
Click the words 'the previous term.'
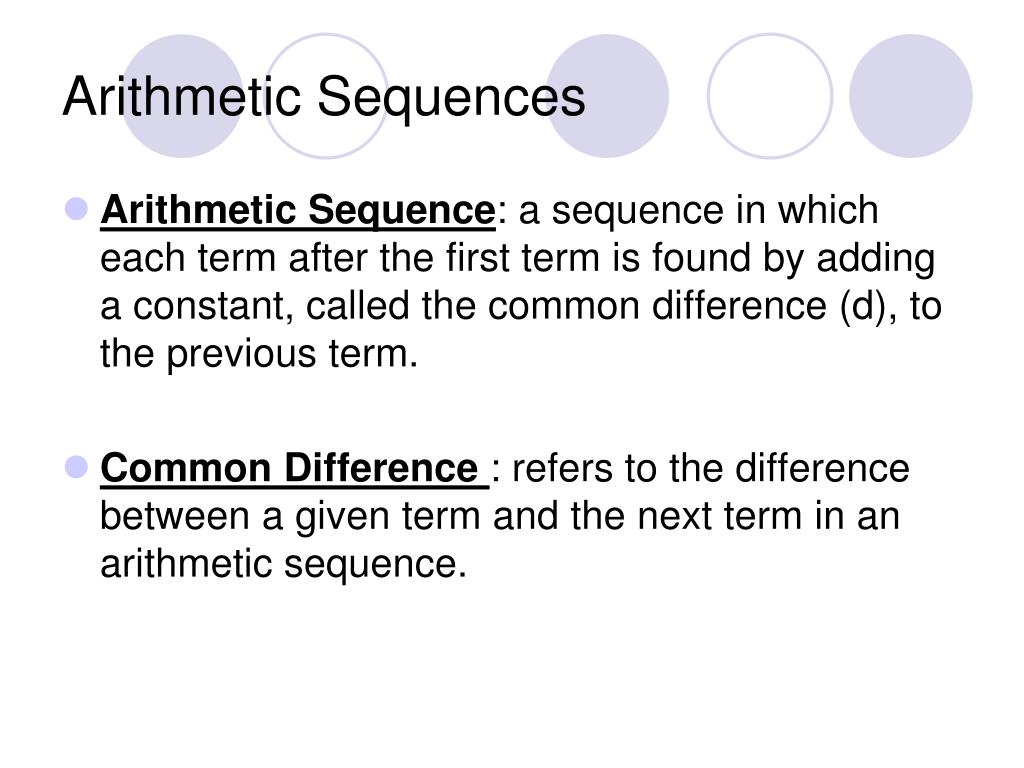click(x=259, y=355)
